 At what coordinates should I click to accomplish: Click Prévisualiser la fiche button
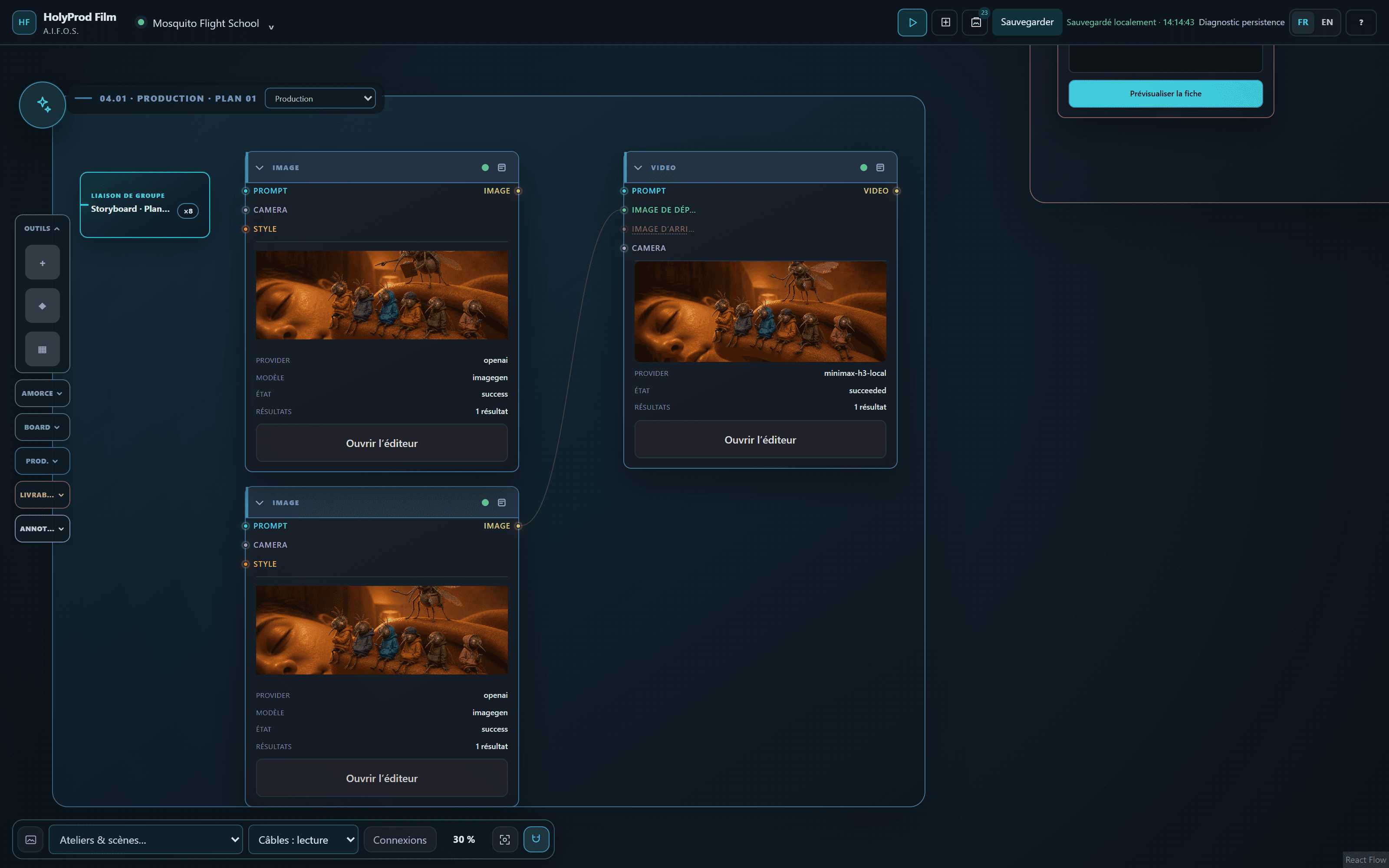click(1165, 94)
